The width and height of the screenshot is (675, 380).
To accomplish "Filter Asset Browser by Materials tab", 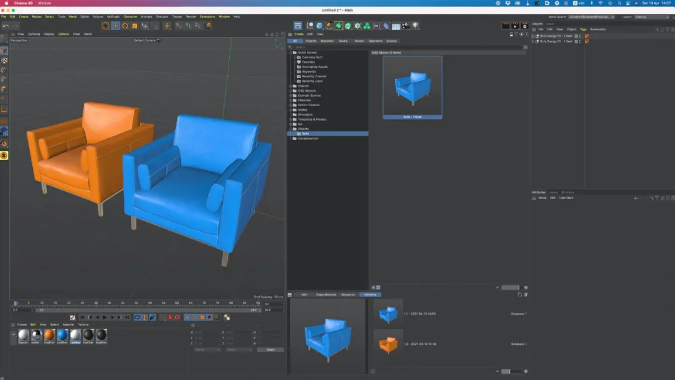I will [327, 41].
